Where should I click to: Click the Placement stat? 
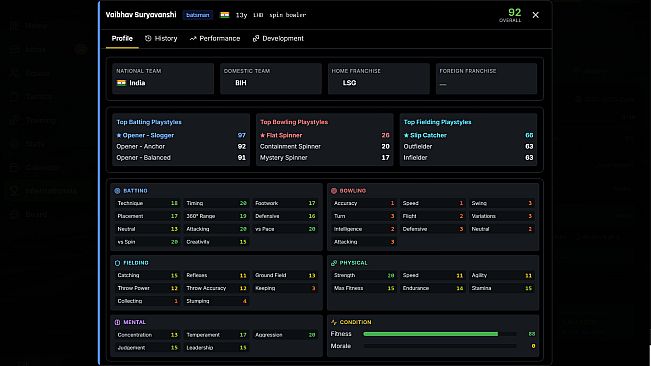[147, 216]
